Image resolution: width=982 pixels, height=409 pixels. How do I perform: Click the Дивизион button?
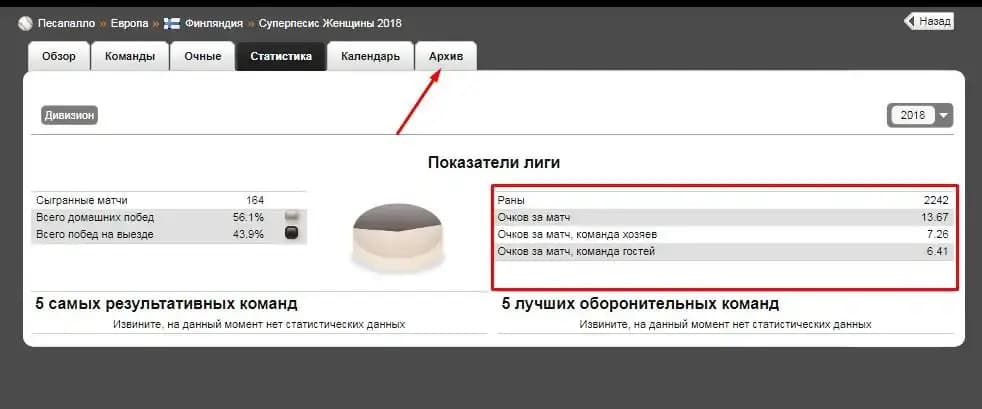pyautogui.click(x=70, y=116)
